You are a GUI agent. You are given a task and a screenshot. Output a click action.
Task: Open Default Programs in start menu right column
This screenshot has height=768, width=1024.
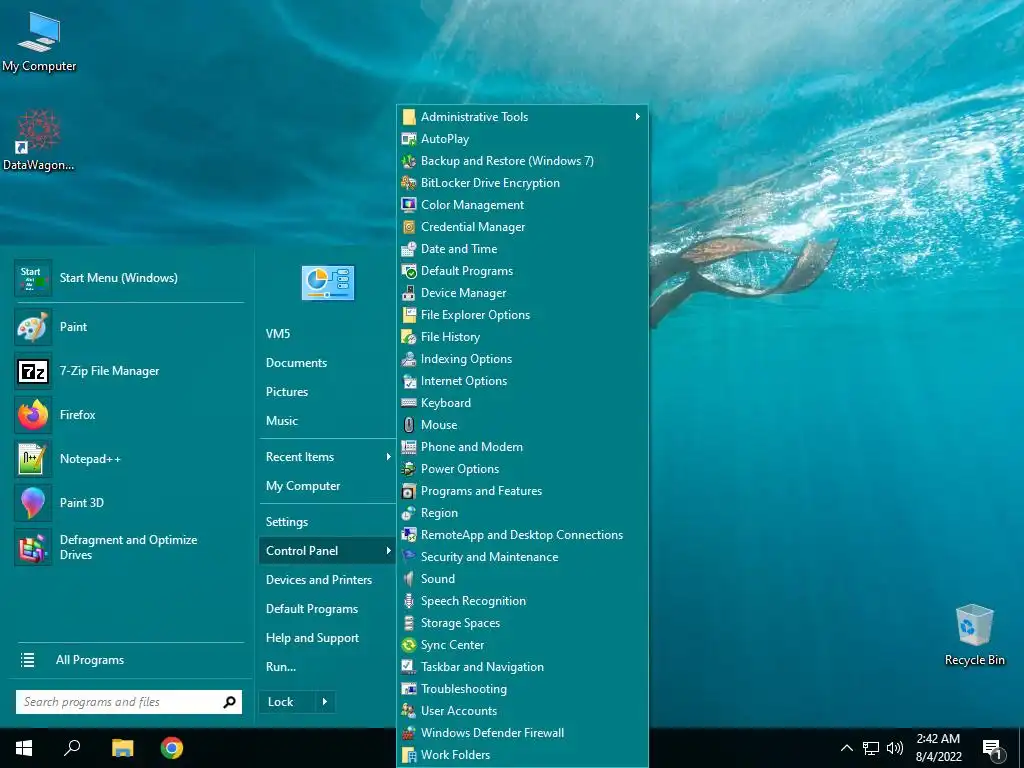328,609
